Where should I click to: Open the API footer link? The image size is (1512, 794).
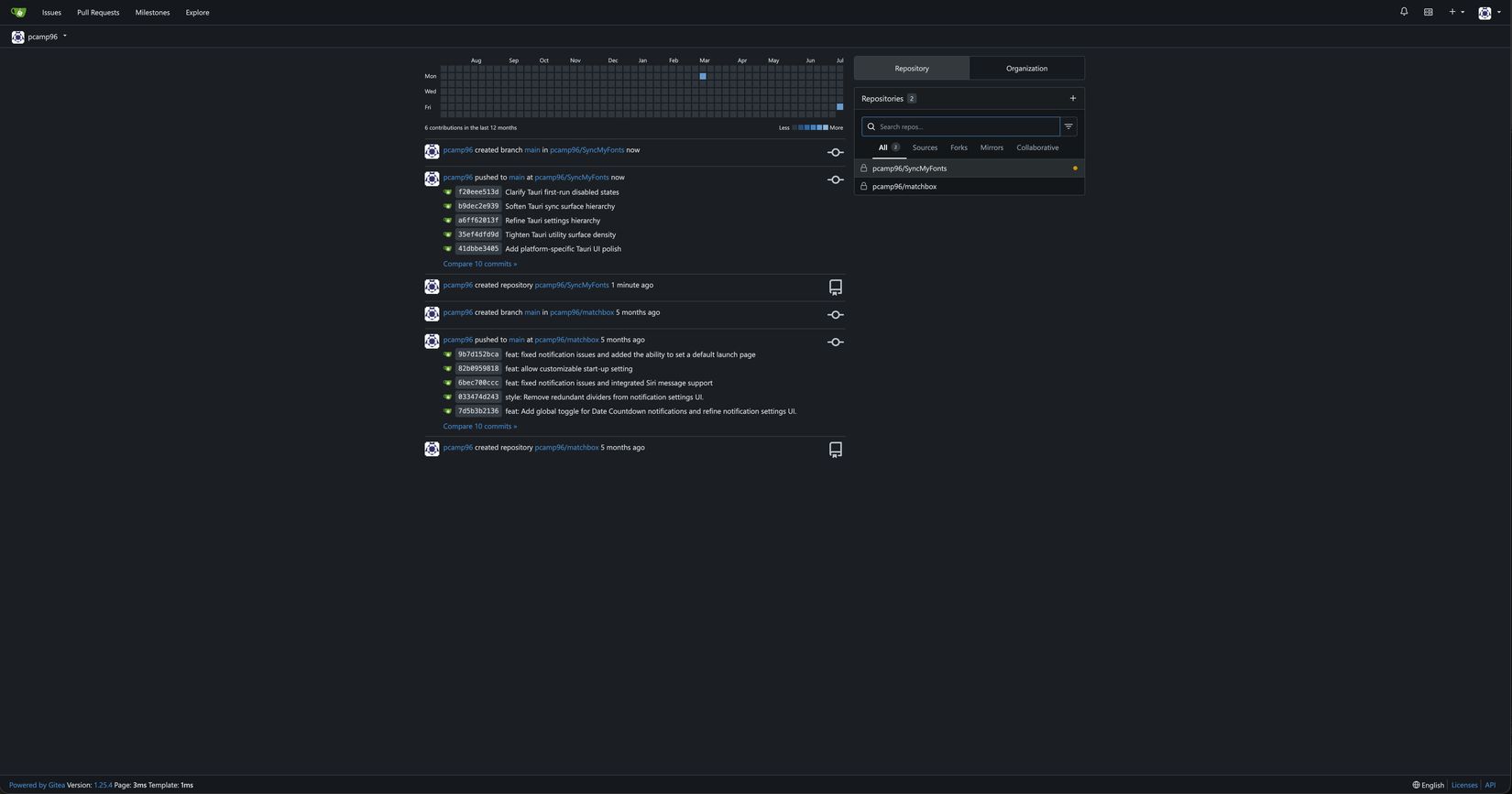coord(1490,785)
